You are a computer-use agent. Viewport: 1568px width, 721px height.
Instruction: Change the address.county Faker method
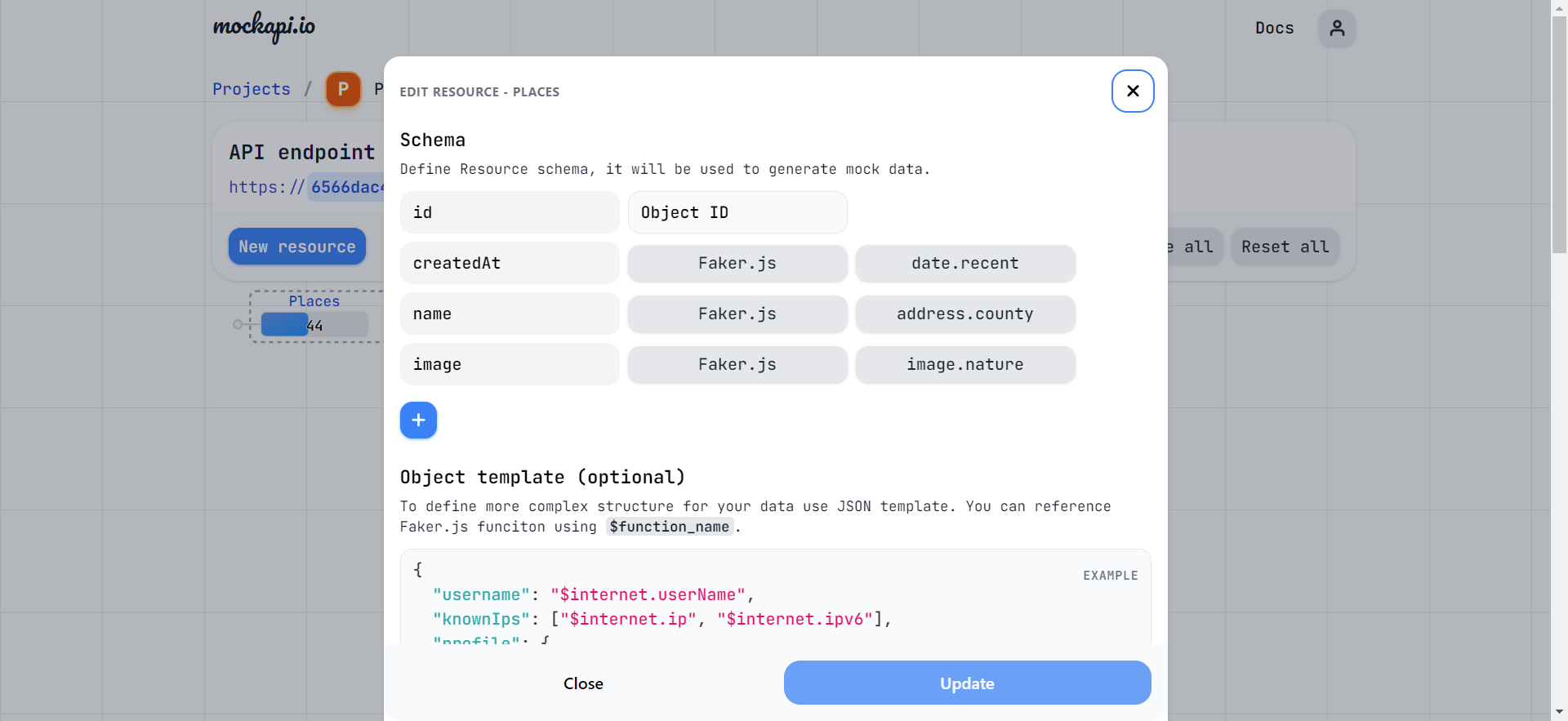tap(964, 314)
